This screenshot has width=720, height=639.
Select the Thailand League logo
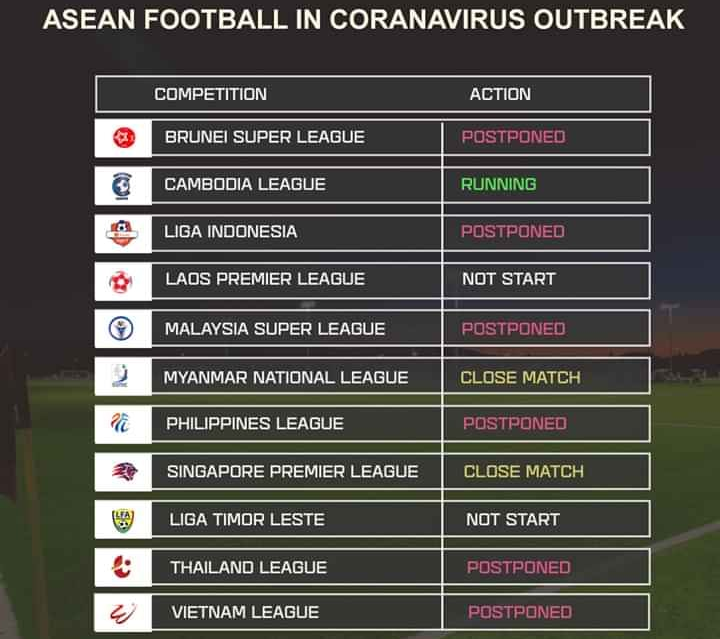[123, 567]
